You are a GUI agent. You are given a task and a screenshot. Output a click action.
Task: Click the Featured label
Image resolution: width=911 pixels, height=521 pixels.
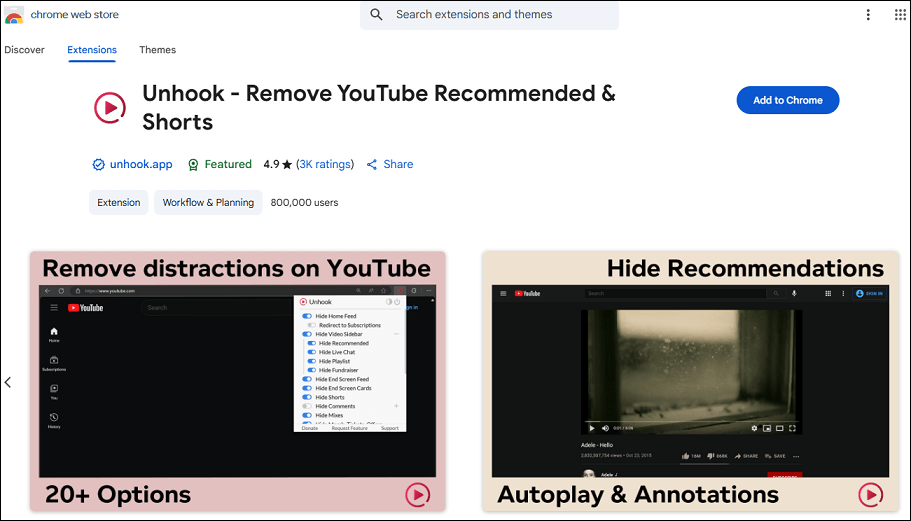[x=228, y=164]
